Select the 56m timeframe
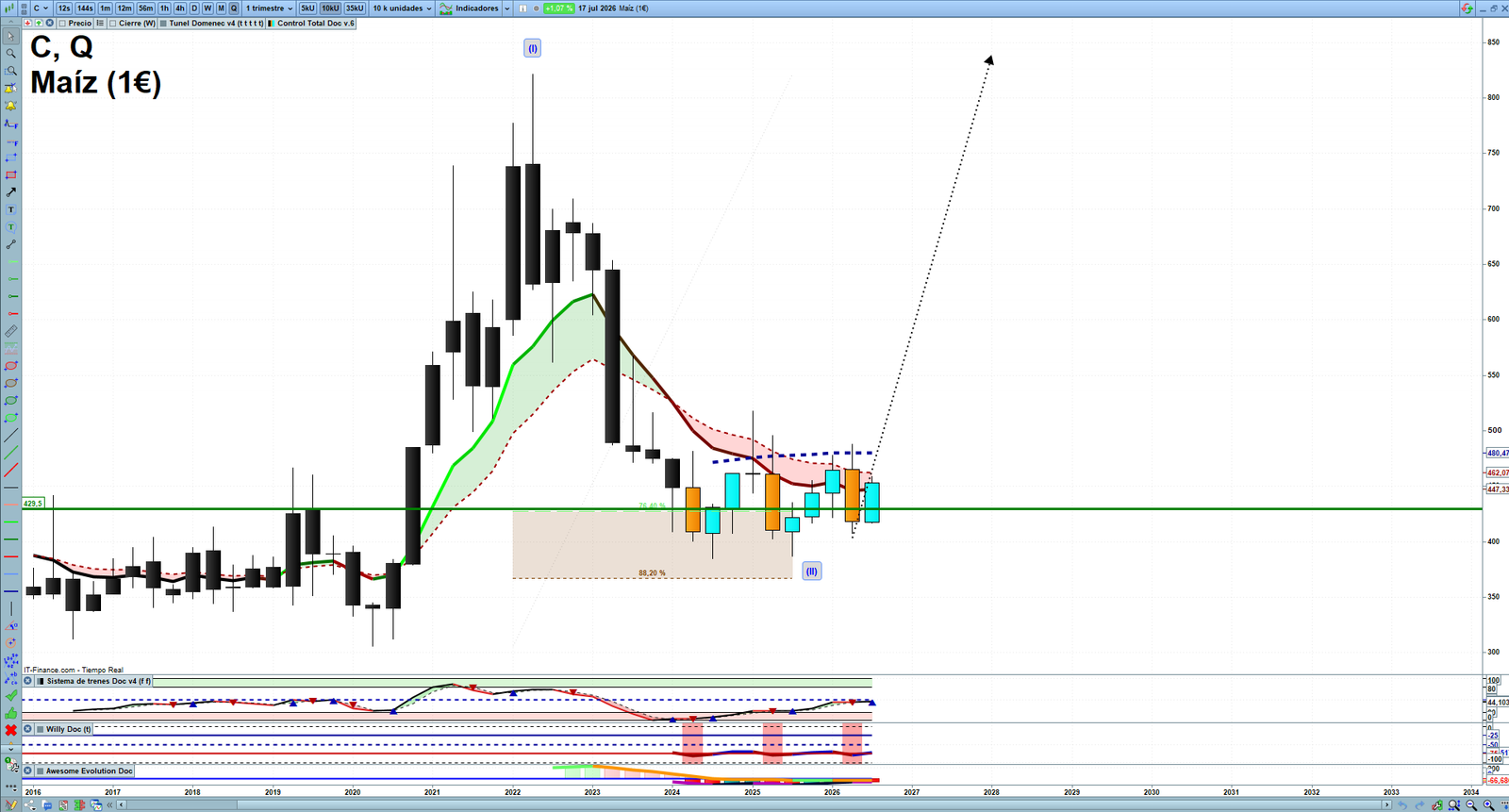 [146, 8]
